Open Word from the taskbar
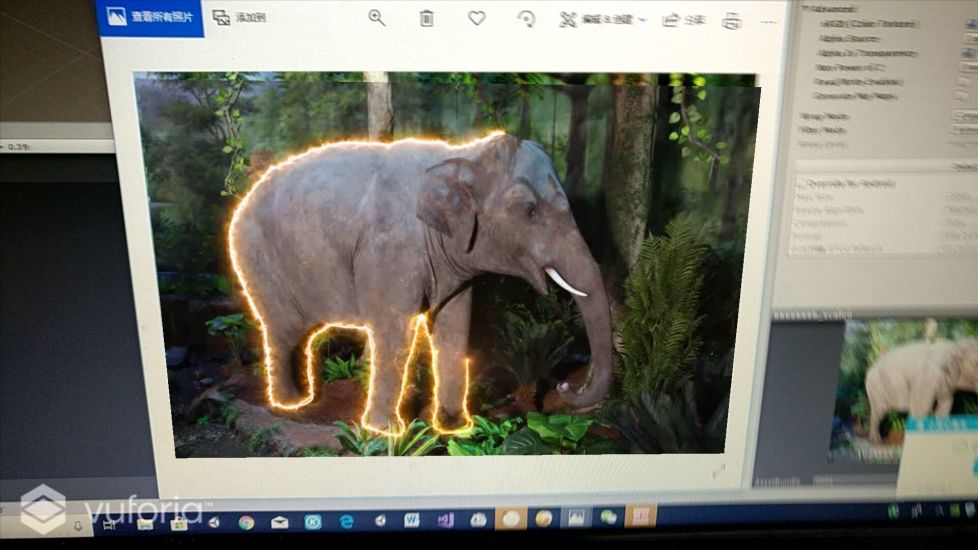 [x=411, y=520]
